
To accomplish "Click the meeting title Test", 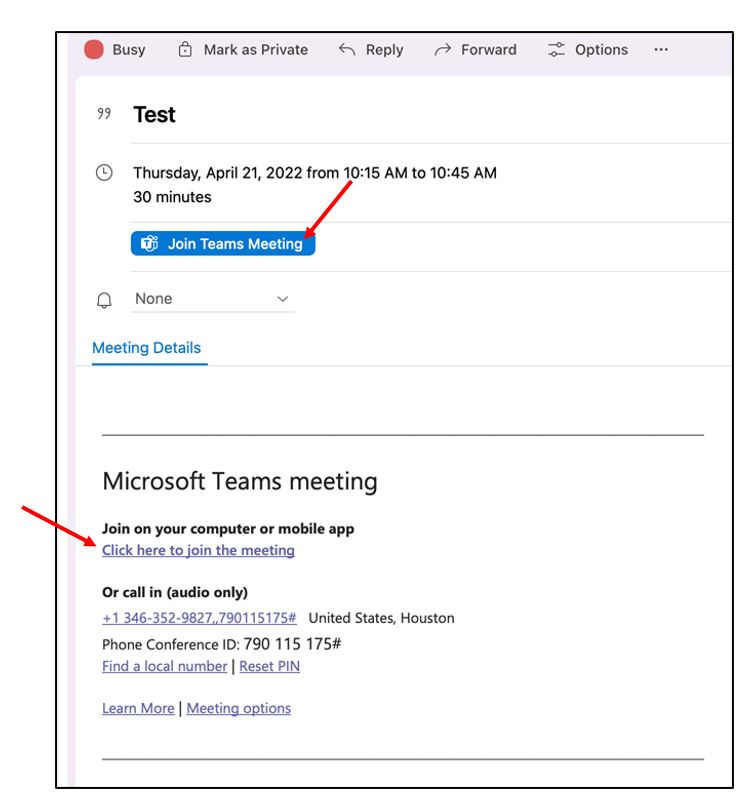I will coord(154,115).
